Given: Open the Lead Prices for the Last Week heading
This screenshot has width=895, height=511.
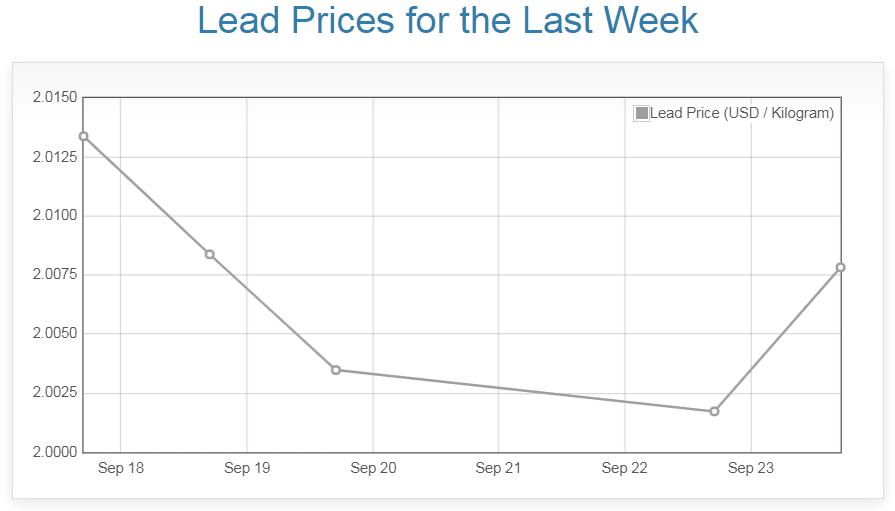Looking at the screenshot, I should [x=447, y=21].
